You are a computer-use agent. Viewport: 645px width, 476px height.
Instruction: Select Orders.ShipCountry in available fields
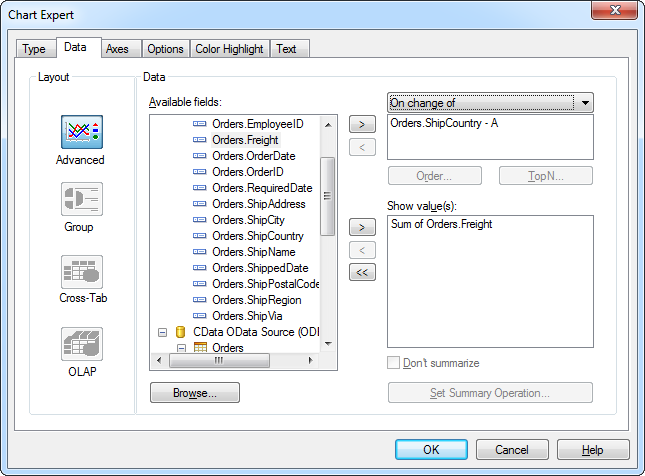tap(258, 236)
